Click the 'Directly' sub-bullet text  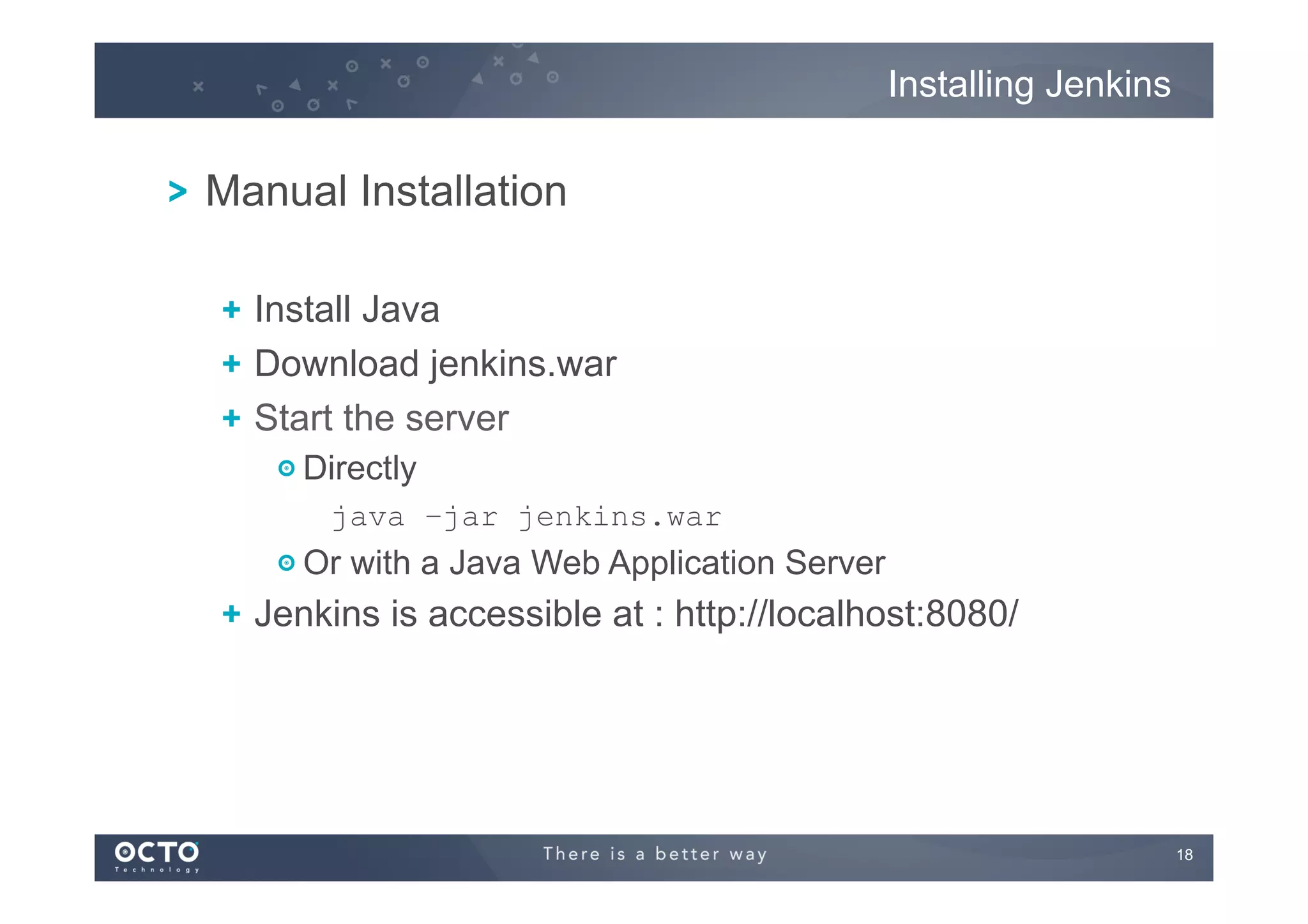(360, 468)
